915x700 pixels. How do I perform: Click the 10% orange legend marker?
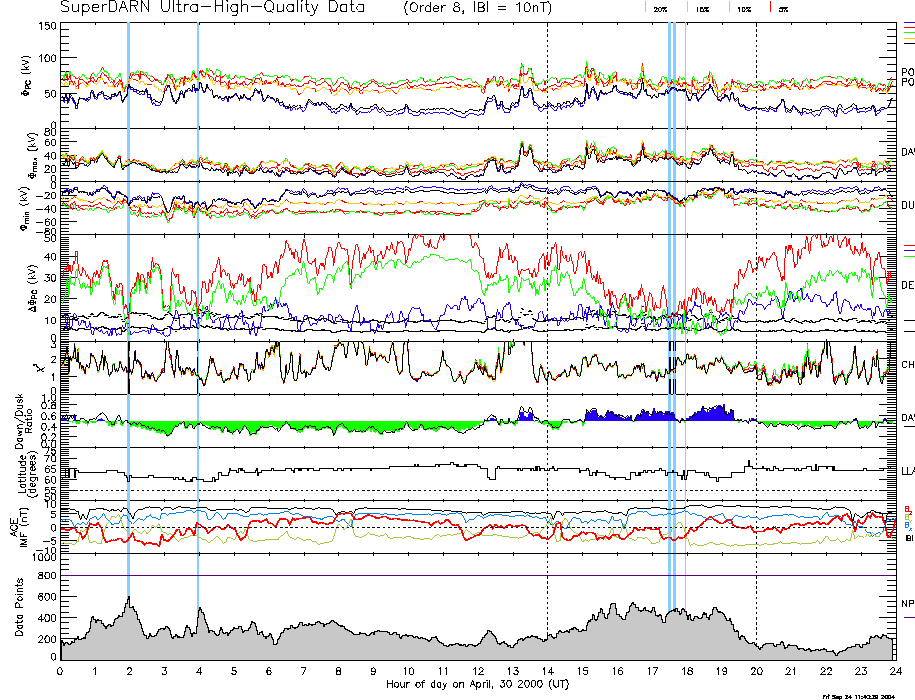click(729, 7)
